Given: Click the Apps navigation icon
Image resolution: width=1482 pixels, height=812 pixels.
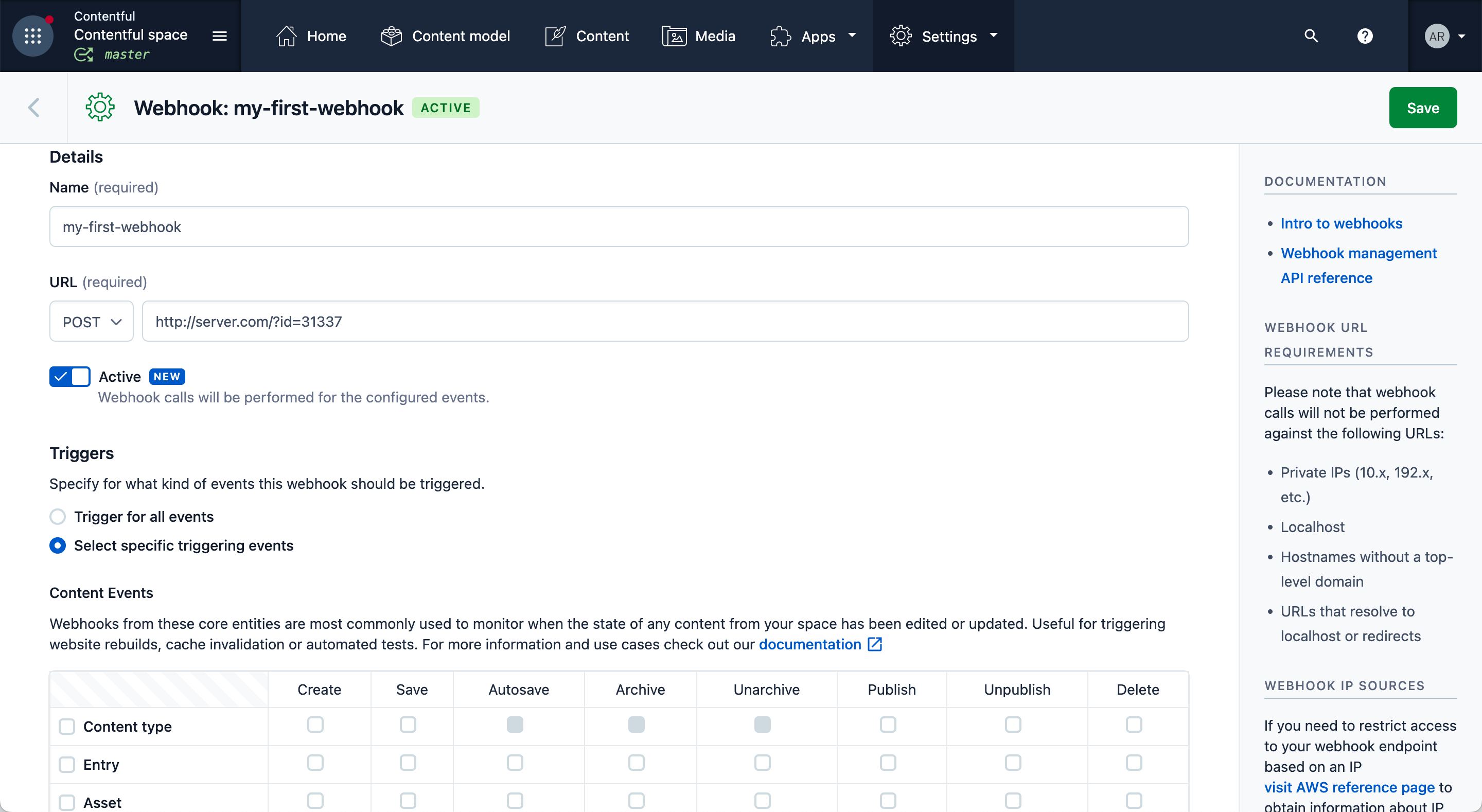Looking at the screenshot, I should click(780, 36).
